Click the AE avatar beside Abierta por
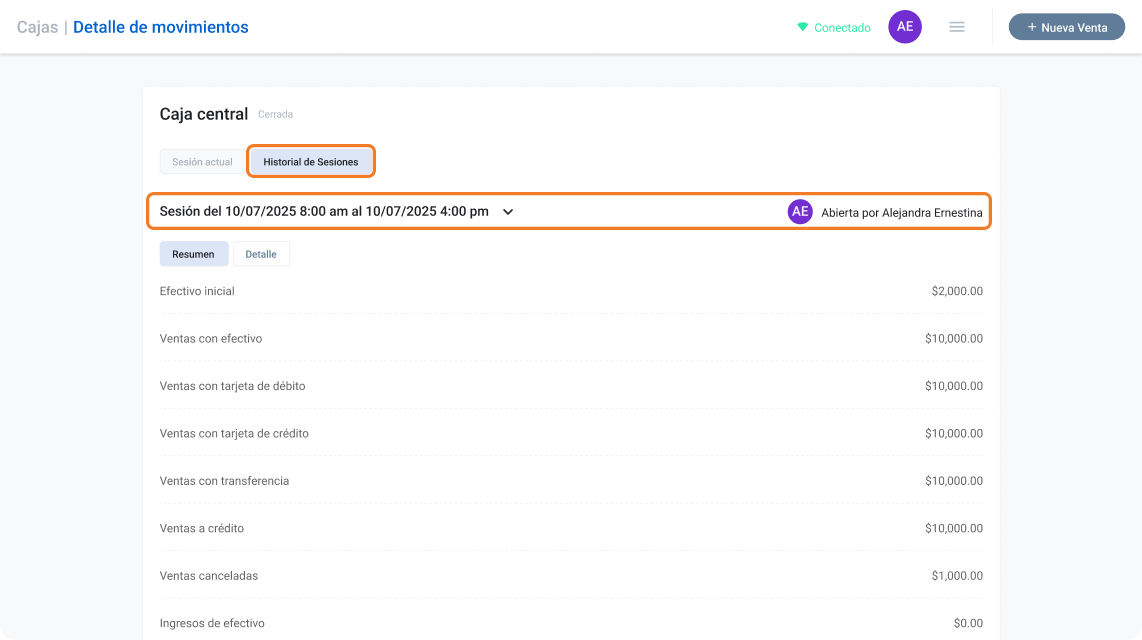Screen dimensions: 1142x640 tap(800, 212)
